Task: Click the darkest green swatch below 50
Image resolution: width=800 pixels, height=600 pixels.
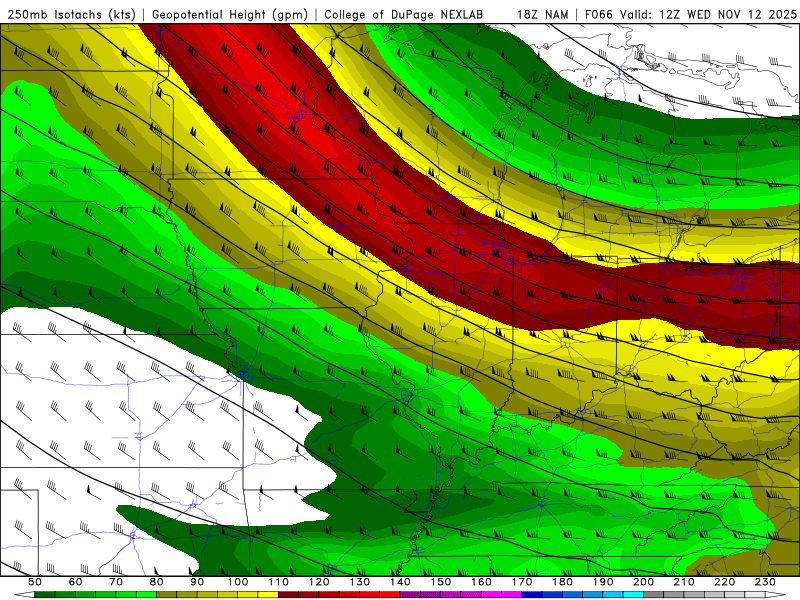Action: coord(44,595)
